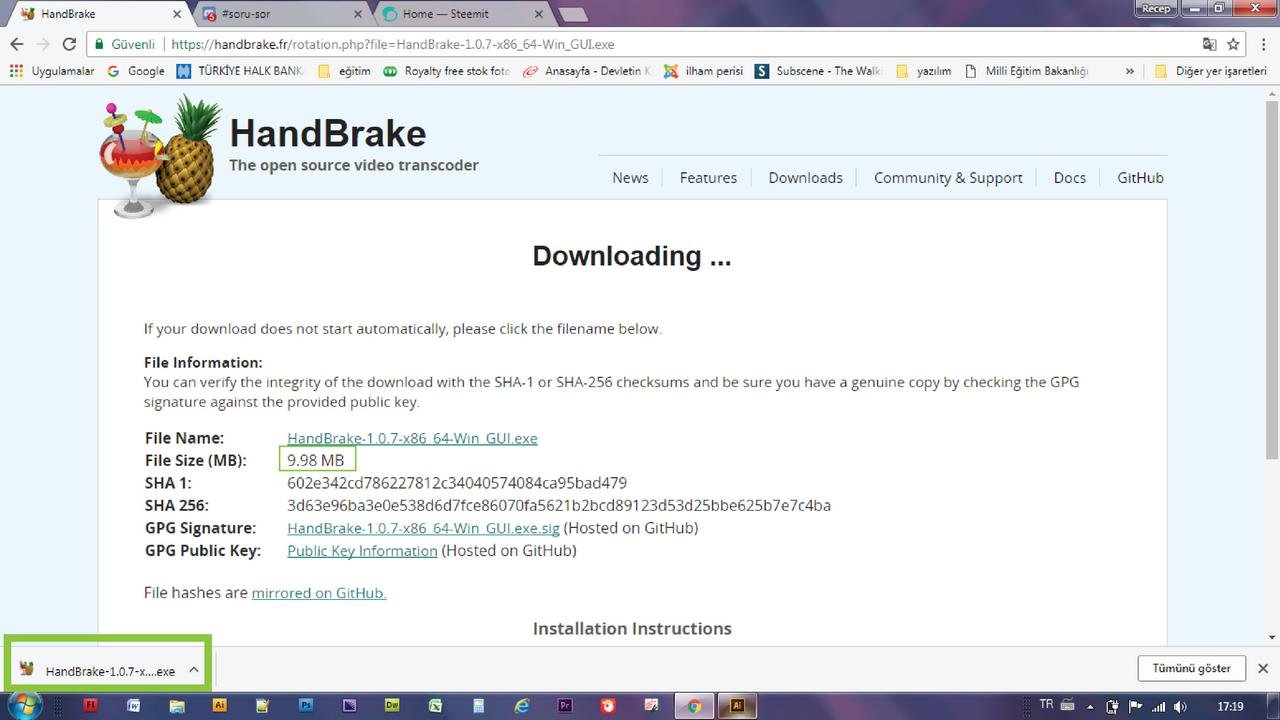Open the Public Key Information link
Viewport: 1280px width, 720px height.
click(x=362, y=551)
